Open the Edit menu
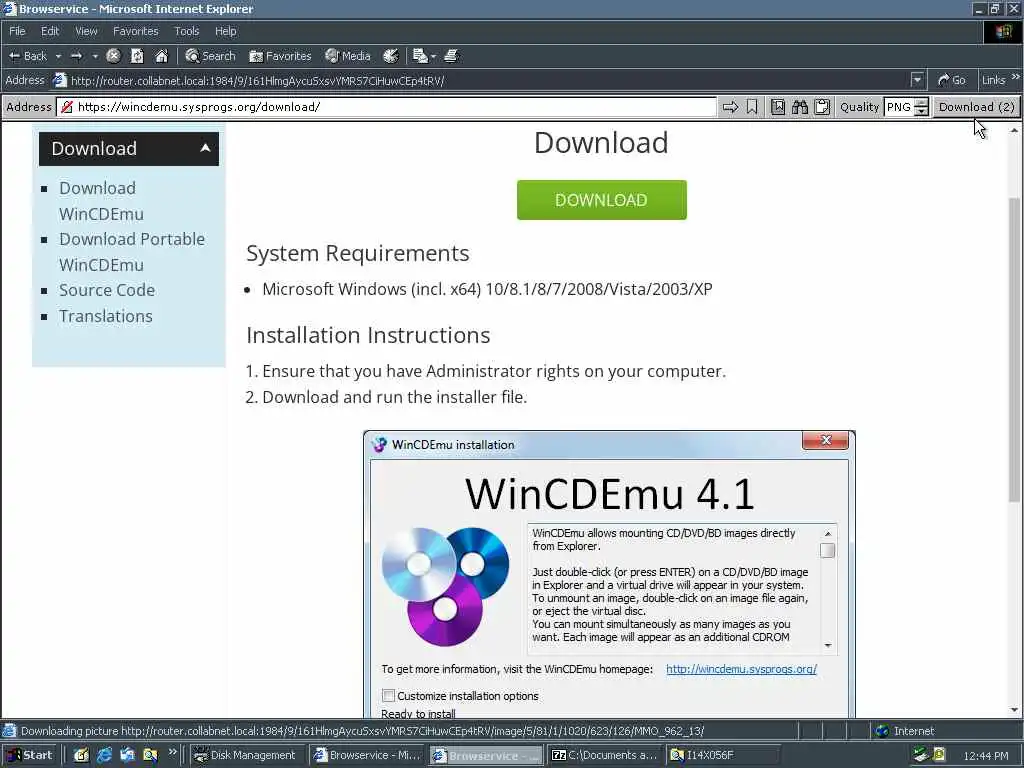This screenshot has height=768, width=1024. 50,31
